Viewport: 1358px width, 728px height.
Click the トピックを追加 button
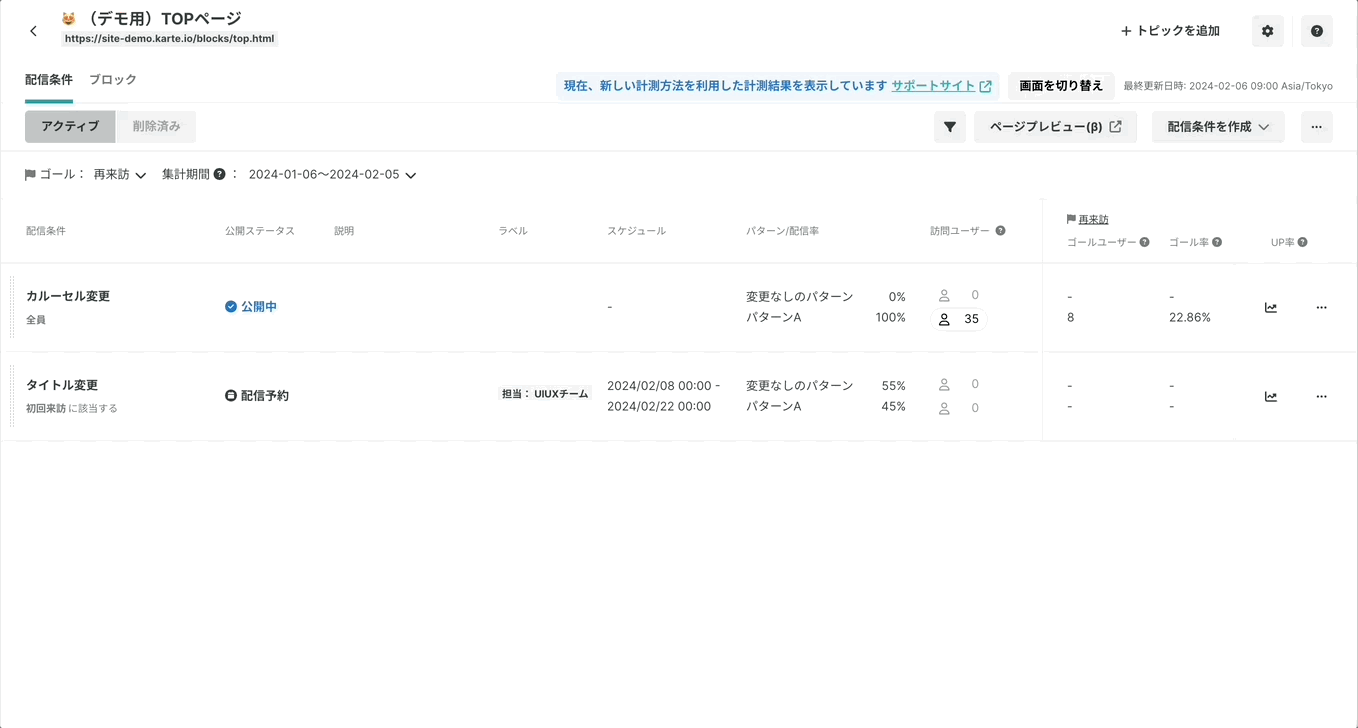[1170, 31]
